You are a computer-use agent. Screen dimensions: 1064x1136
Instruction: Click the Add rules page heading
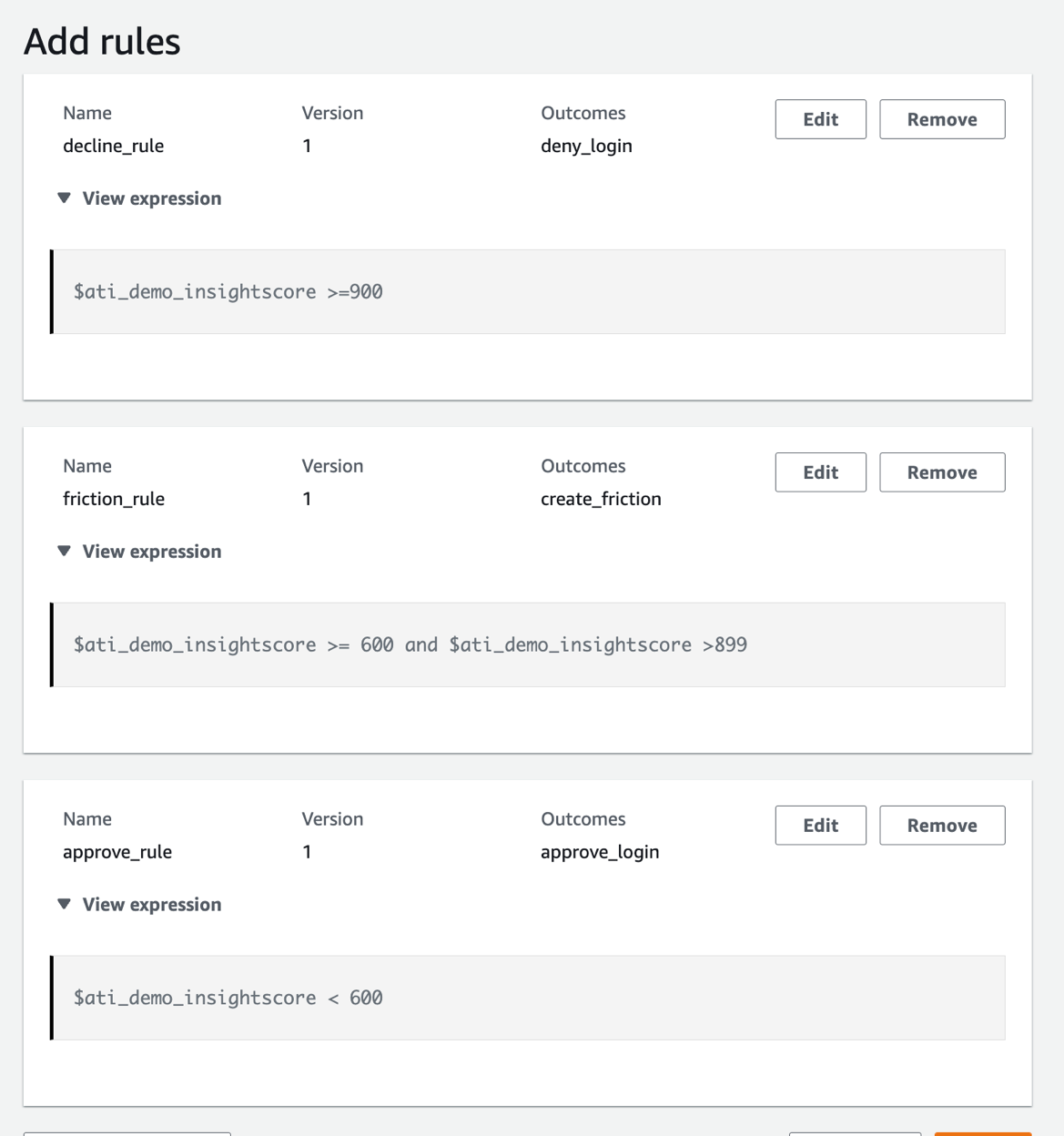[102, 42]
